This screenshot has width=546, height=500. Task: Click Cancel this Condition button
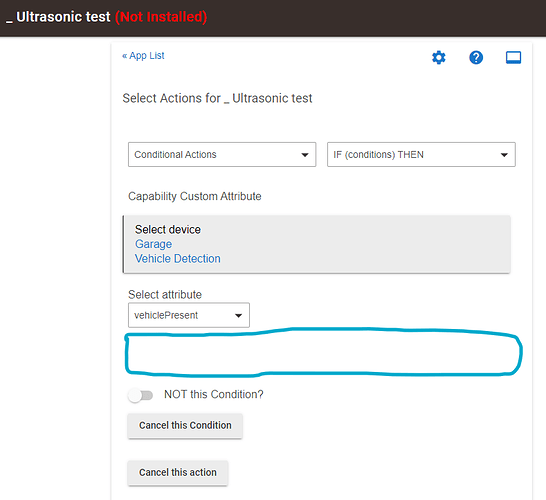185,425
